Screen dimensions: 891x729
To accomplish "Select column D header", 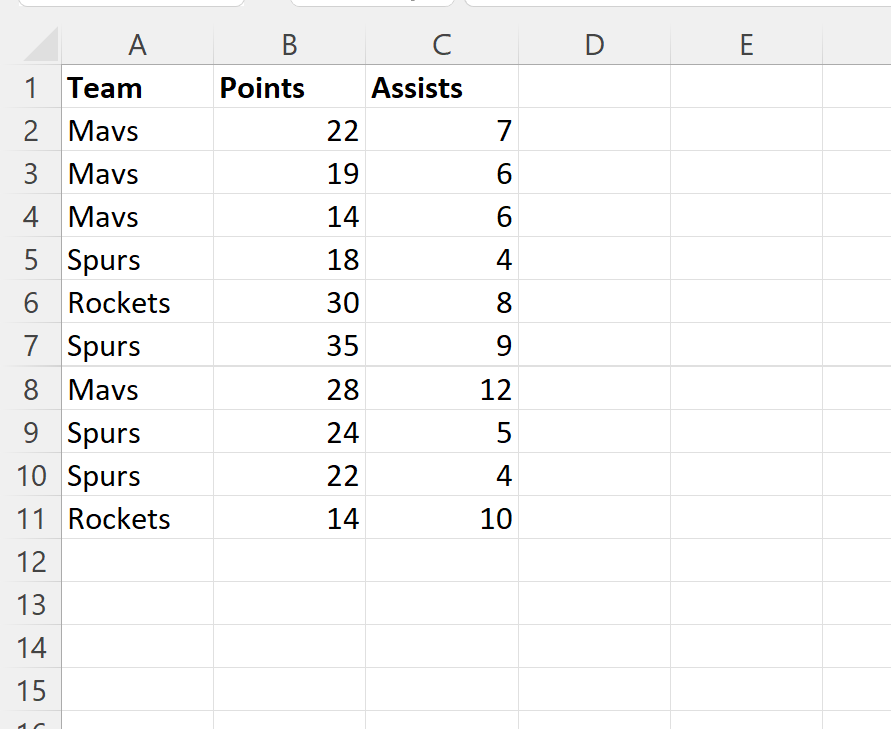I will pyautogui.click(x=594, y=45).
